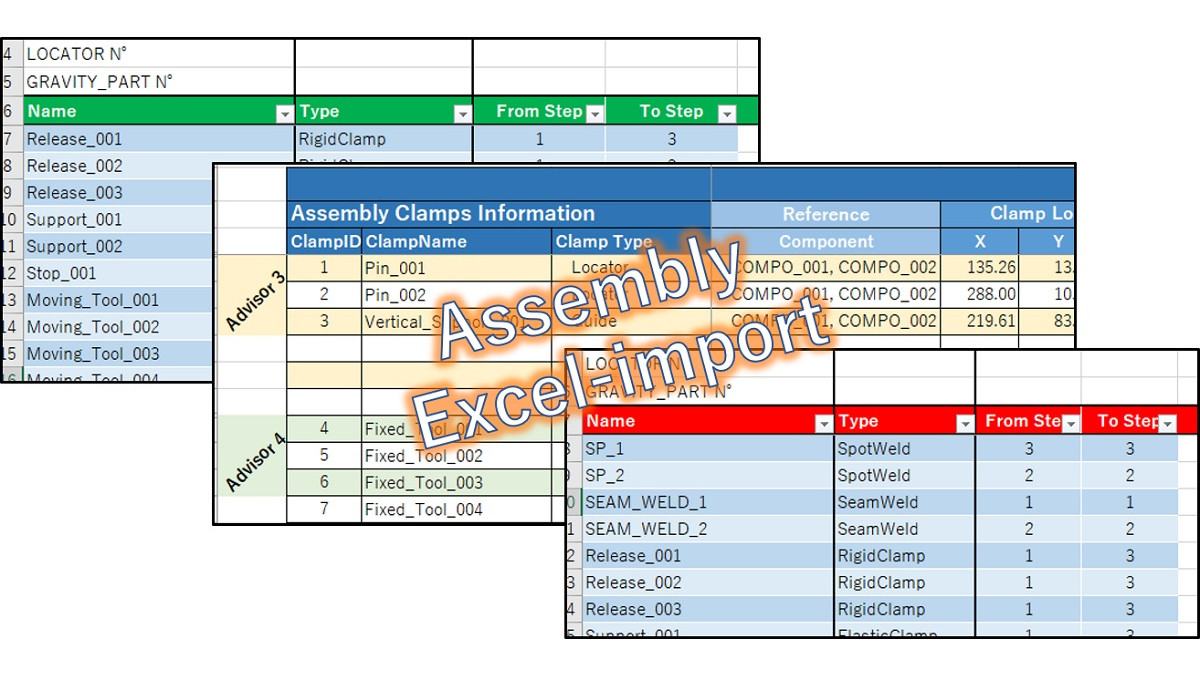Expand the To Step filter in red header
The height and width of the screenshot is (675, 1200).
point(1167,424)
